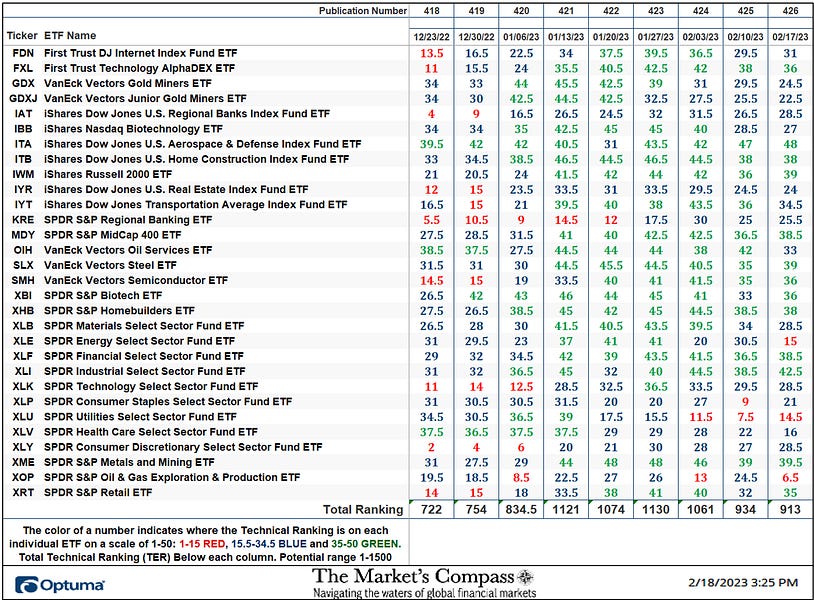Click iShares Nasdaq Biotechnology ETF name

tap(133, 129)
